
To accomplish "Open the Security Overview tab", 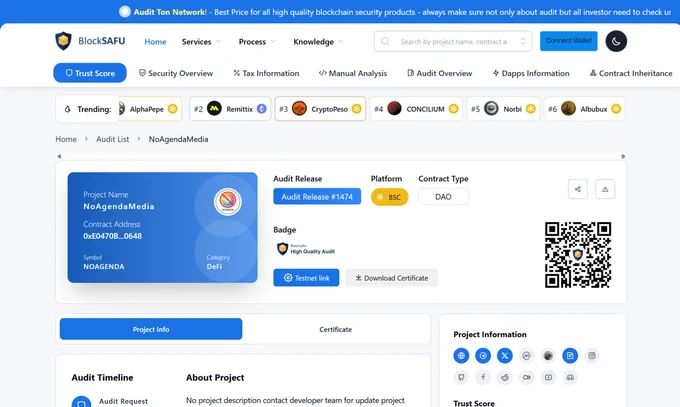I will point(176,73).
